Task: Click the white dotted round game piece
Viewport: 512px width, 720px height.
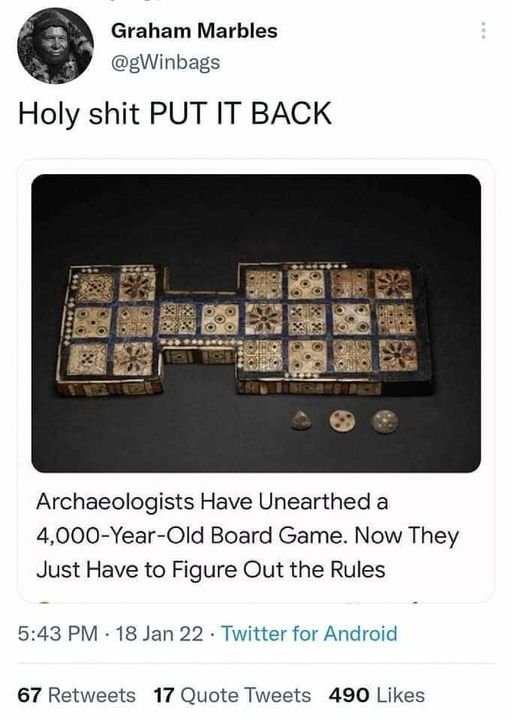Action: tap(343, 421)
